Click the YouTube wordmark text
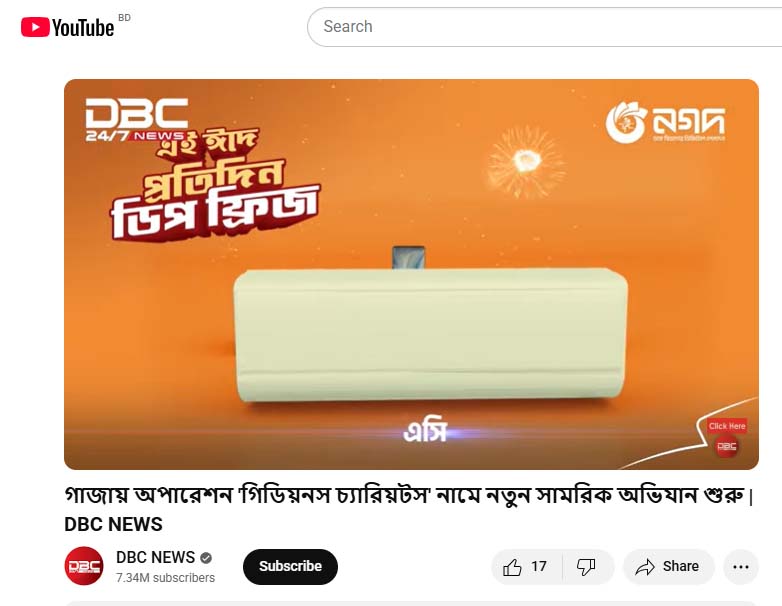 pyautogui.click(x=83, y=28)
